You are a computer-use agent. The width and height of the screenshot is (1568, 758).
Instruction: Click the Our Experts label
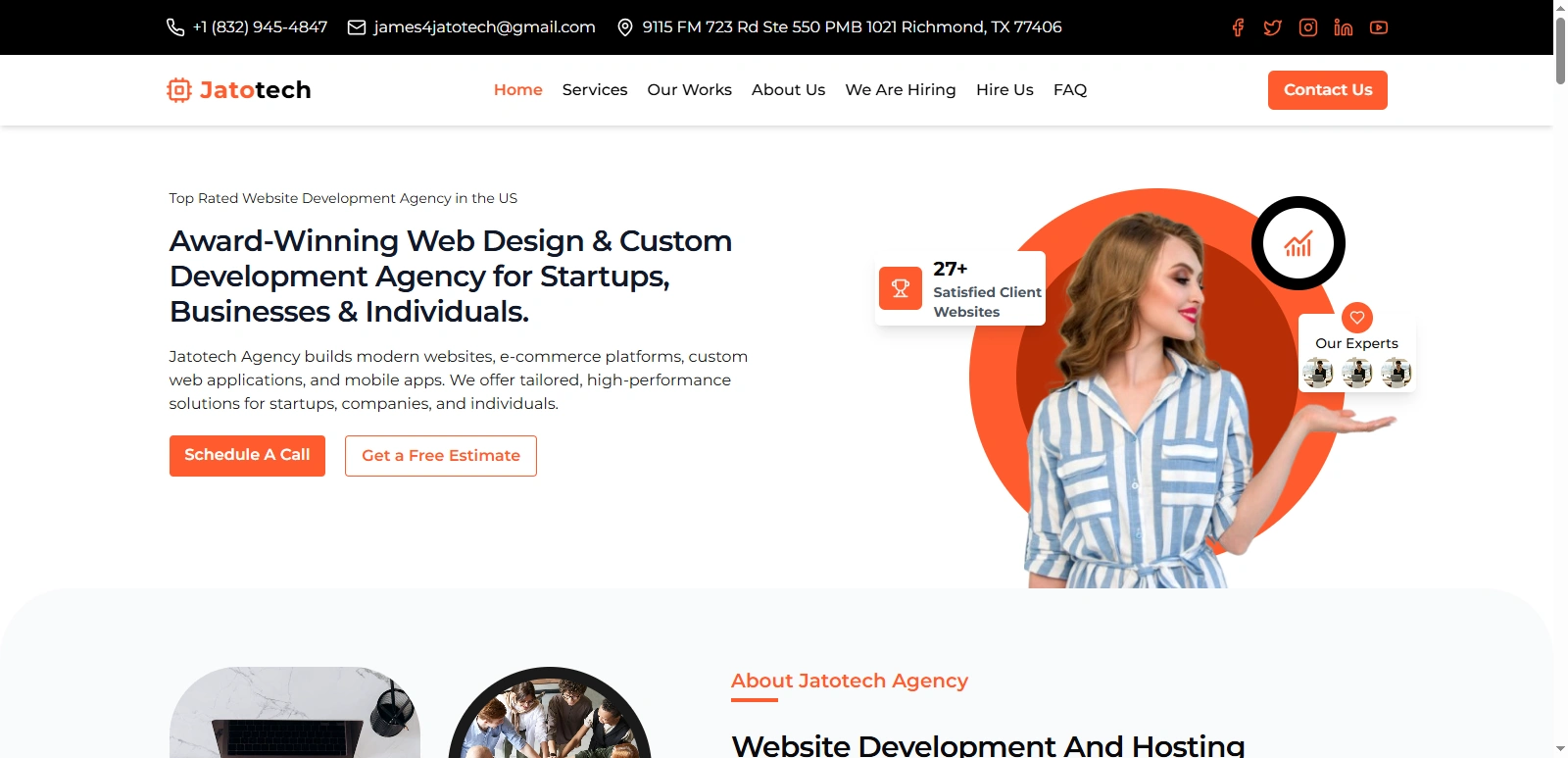click(1357, 343)
